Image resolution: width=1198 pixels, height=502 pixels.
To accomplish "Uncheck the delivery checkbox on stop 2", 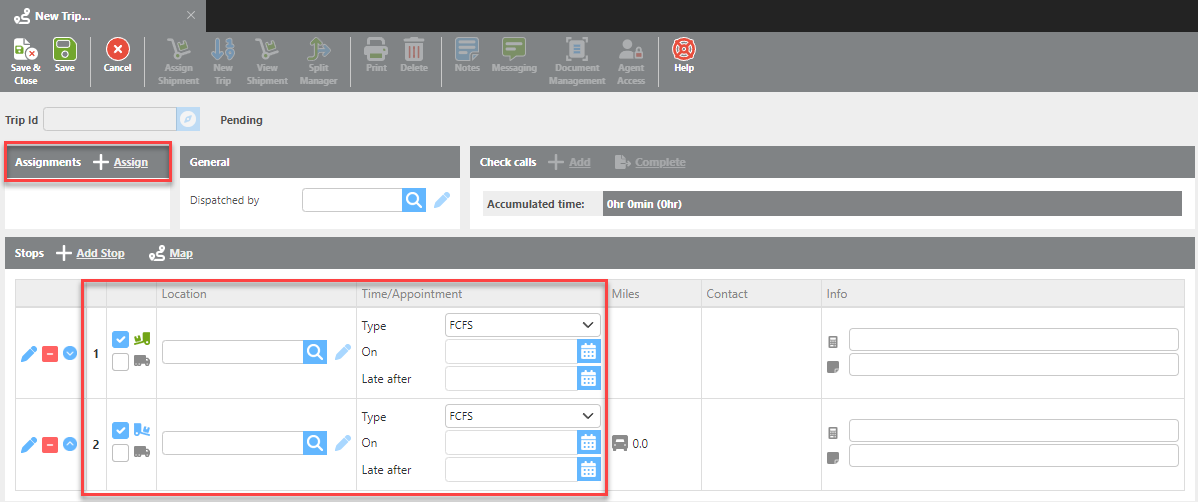I will point(121,430).
